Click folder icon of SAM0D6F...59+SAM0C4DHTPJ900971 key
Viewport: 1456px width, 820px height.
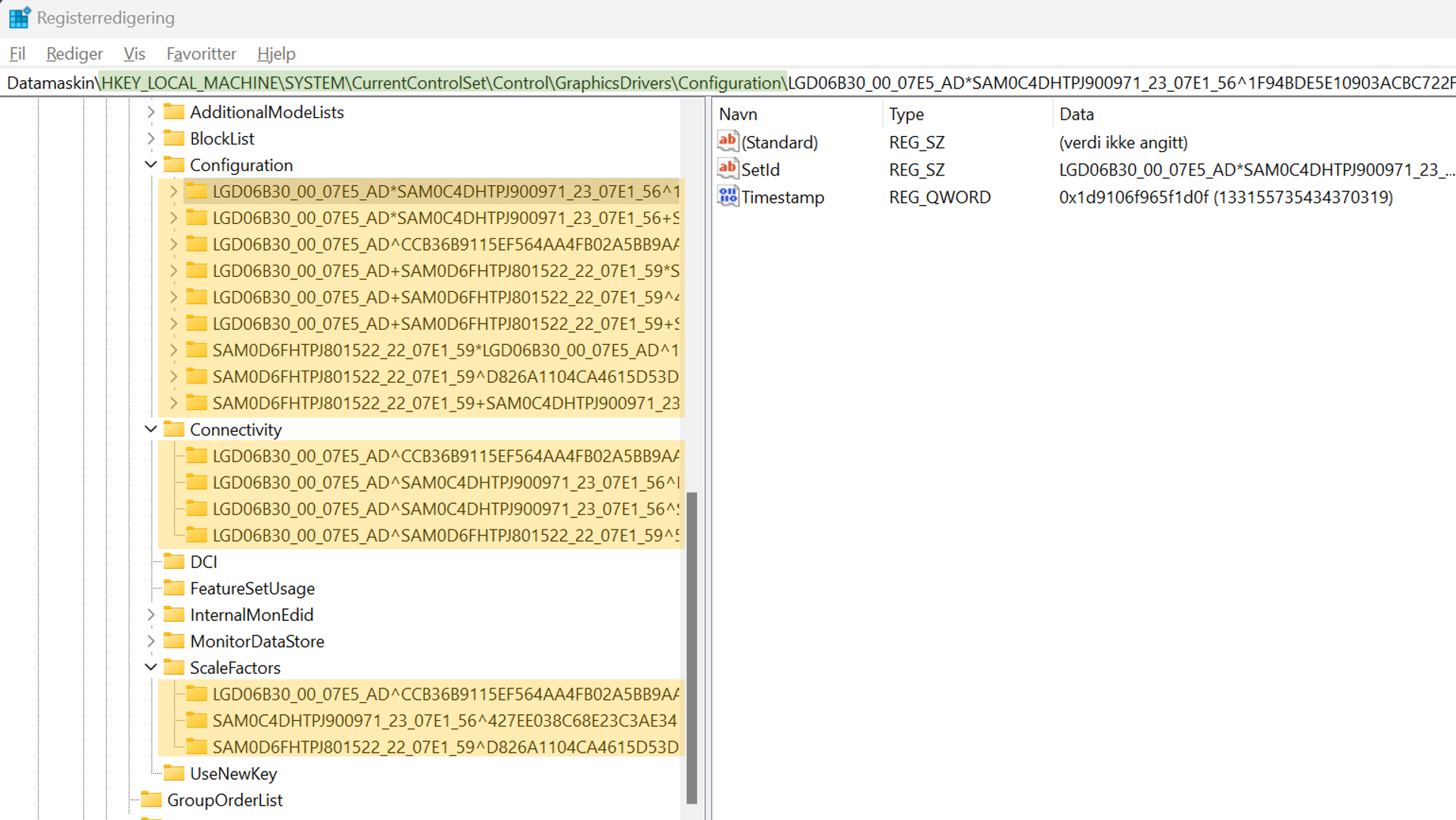[197, 403]
